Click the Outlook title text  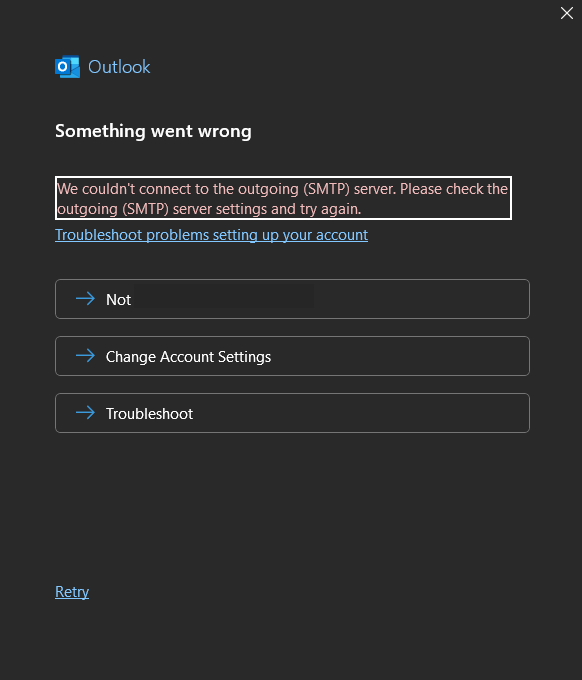(x=119, y=67)
